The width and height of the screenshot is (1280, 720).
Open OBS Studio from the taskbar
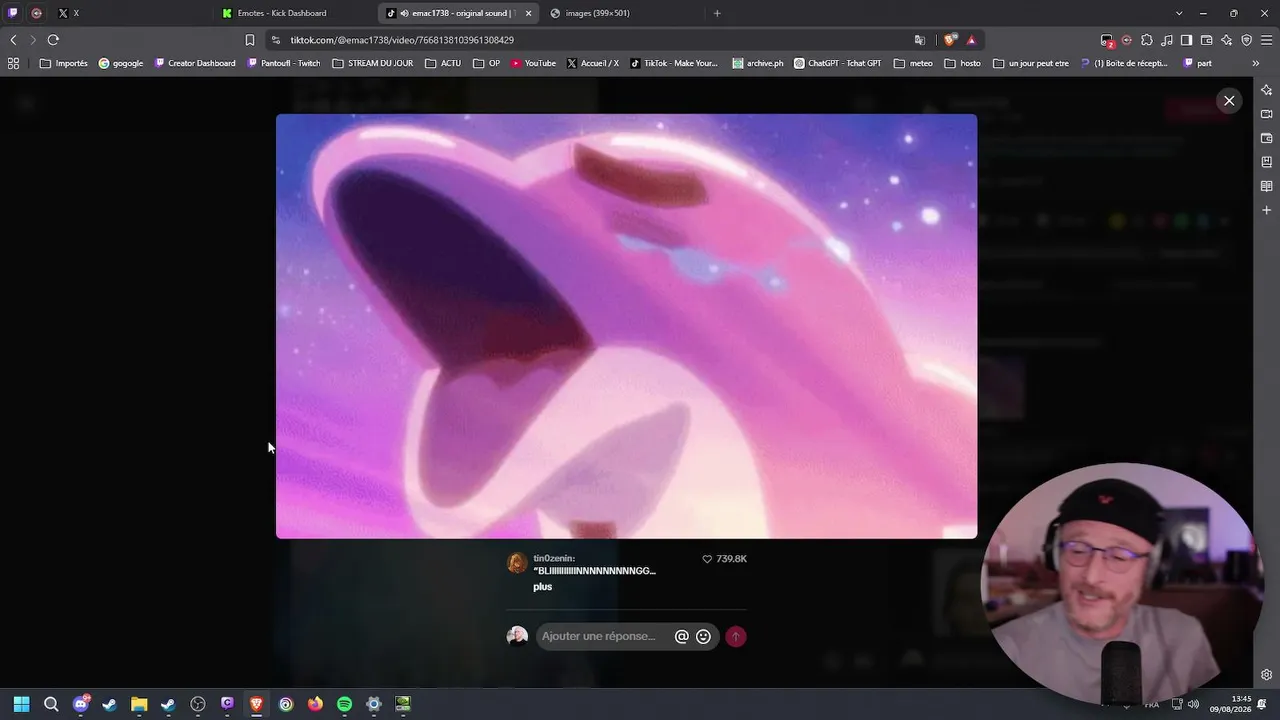(198, 704)
